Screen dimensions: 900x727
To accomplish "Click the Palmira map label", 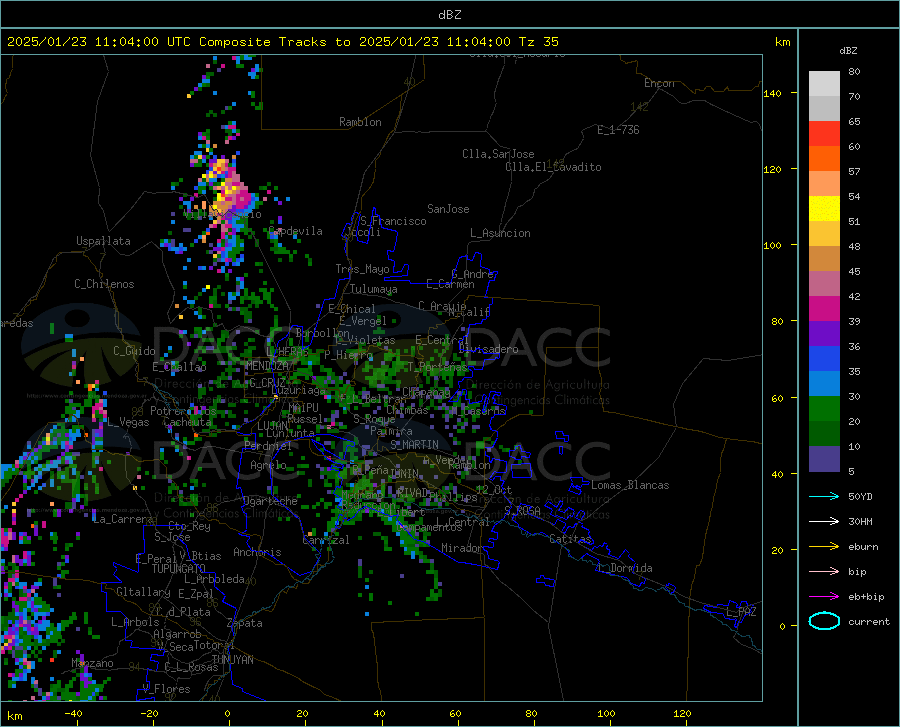I will [x=391, y=430].
